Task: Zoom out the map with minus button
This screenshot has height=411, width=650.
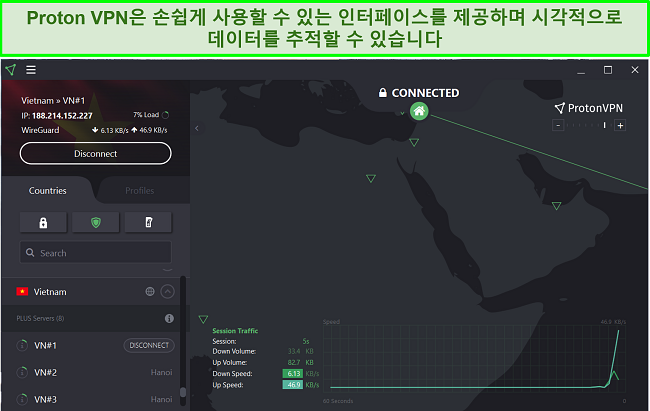Action: [558, 125]
